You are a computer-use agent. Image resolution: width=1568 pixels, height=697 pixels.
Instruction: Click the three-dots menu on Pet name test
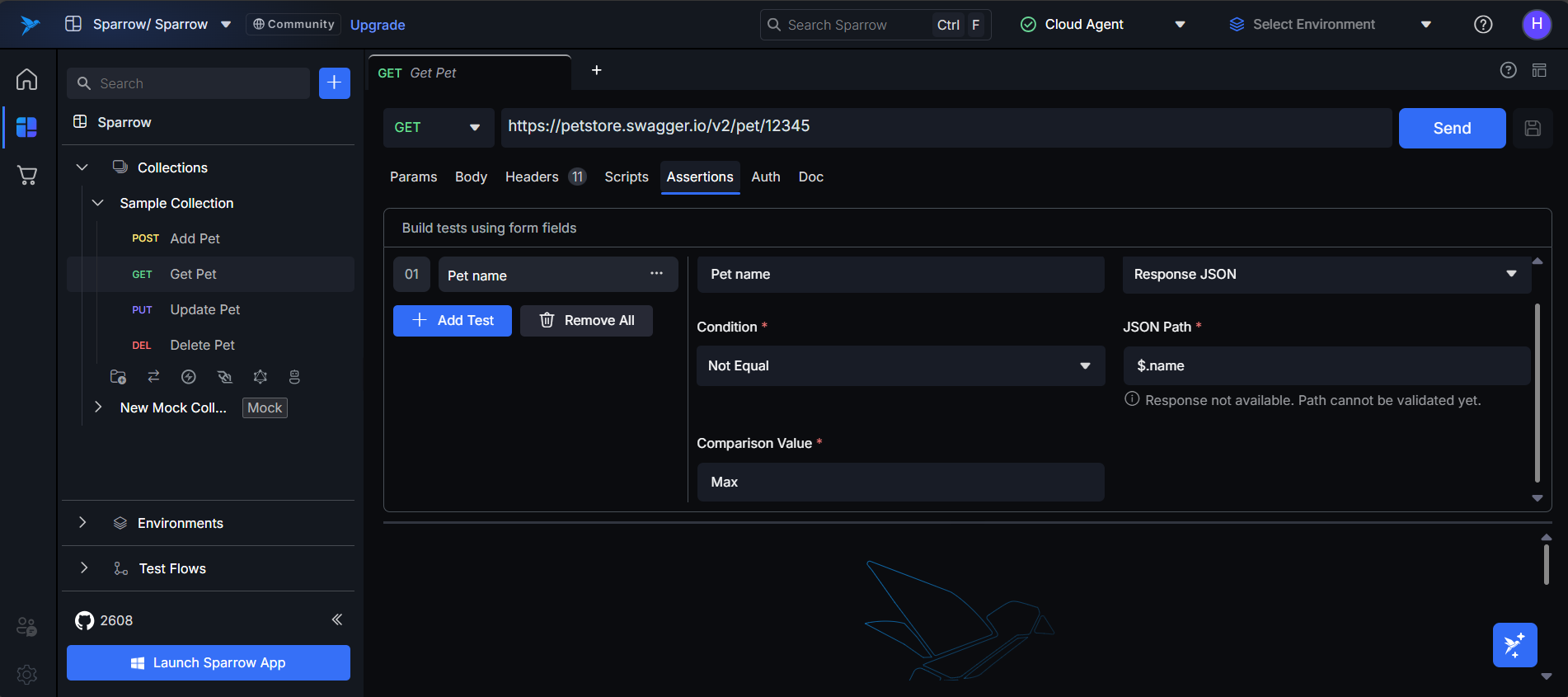(656, 274)
